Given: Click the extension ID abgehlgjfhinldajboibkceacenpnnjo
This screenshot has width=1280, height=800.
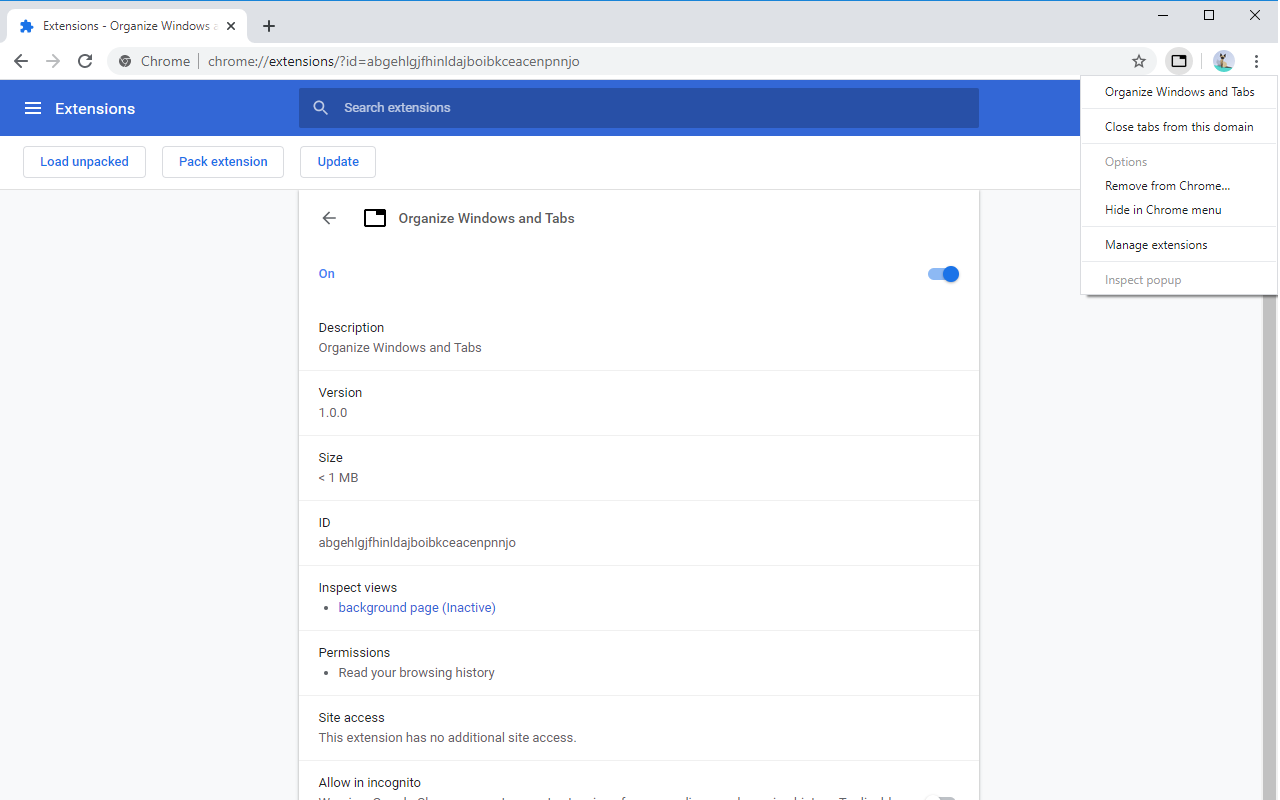Looking at the screenshot, I should pos(417,543).
